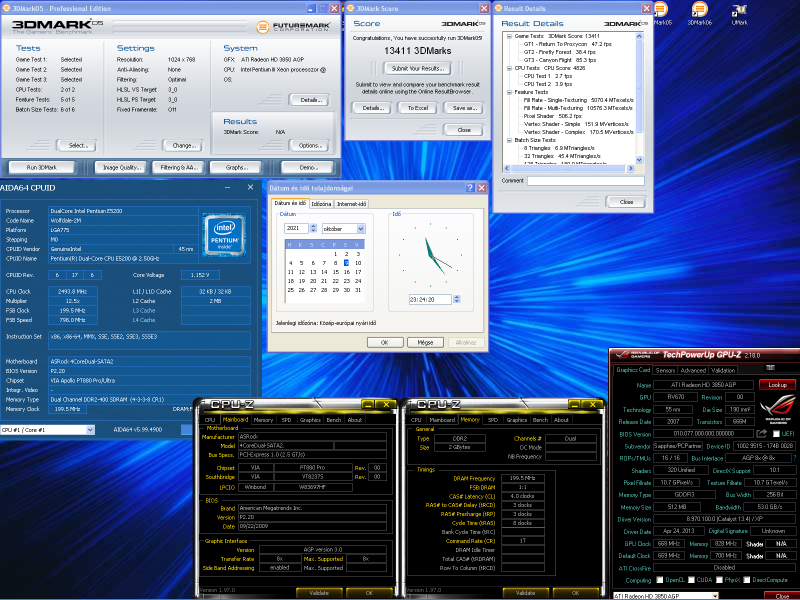Screen dimensions: 800x600
Task: Click the GPU-Z screenshot camera icon
Action: [x=770, y=367]
